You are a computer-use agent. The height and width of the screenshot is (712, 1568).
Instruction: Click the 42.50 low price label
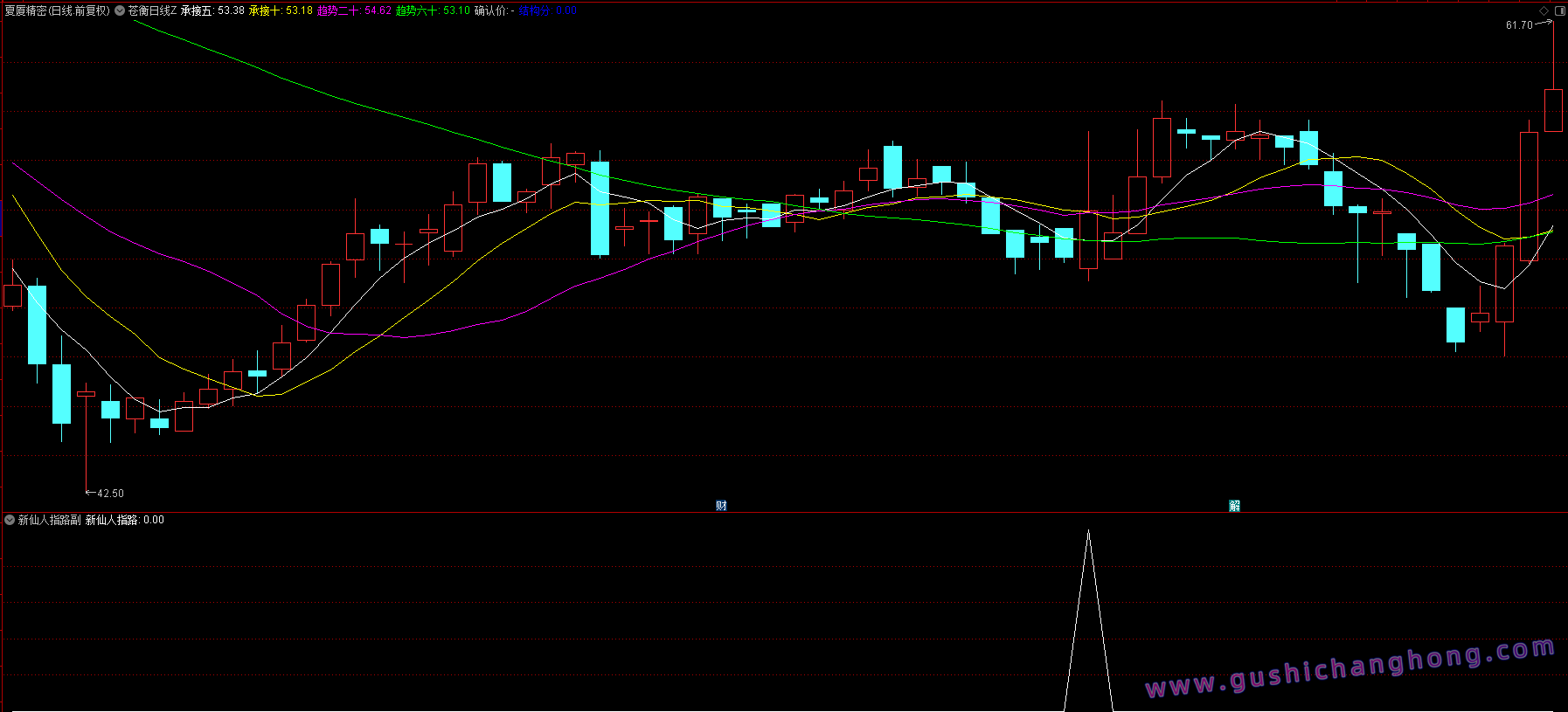(x=110, y=494)
